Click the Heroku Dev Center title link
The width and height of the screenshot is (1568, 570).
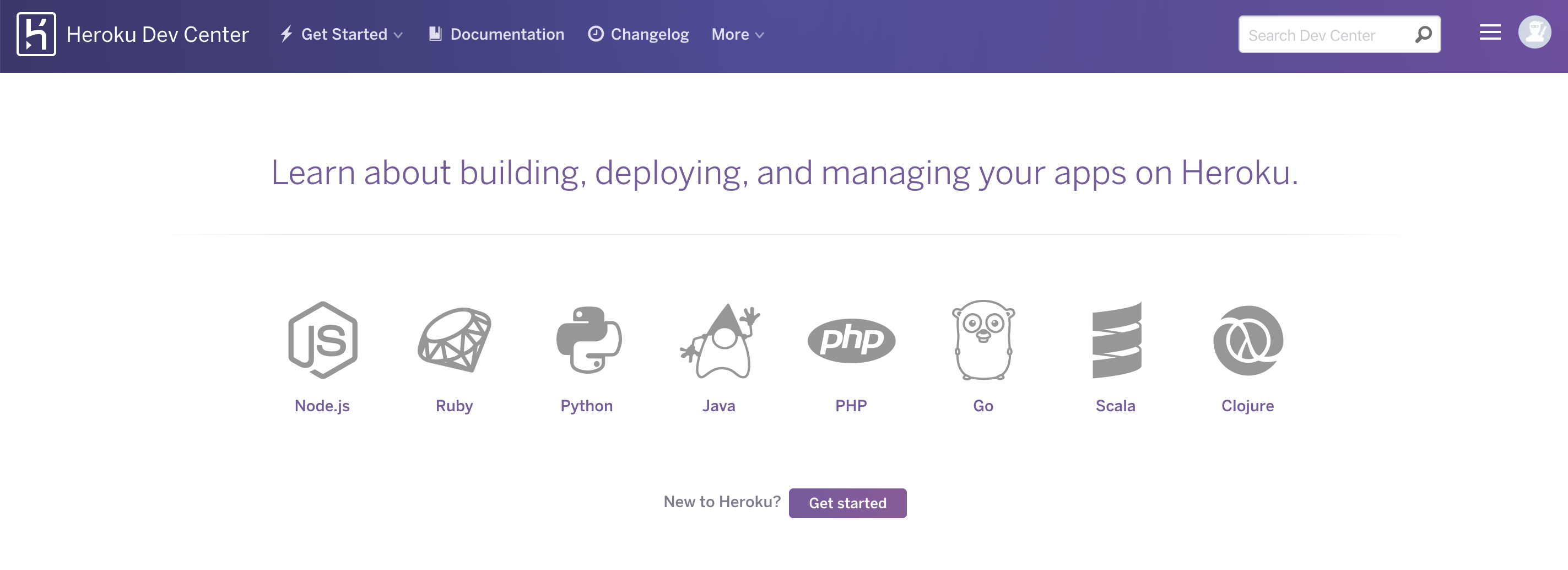click(x=158, y=35)
